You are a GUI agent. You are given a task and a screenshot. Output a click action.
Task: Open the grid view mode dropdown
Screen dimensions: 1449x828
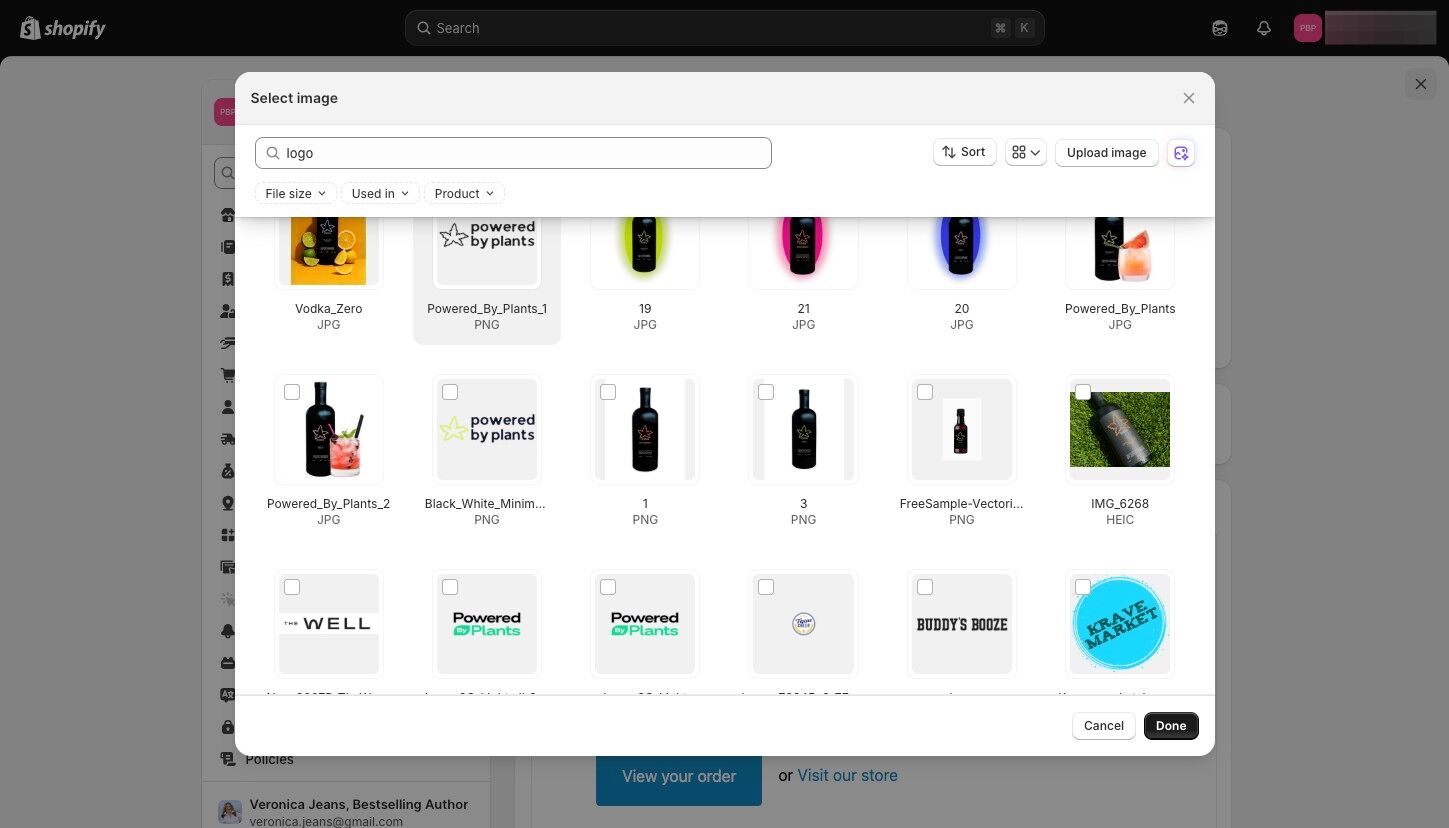(1026, 152)
